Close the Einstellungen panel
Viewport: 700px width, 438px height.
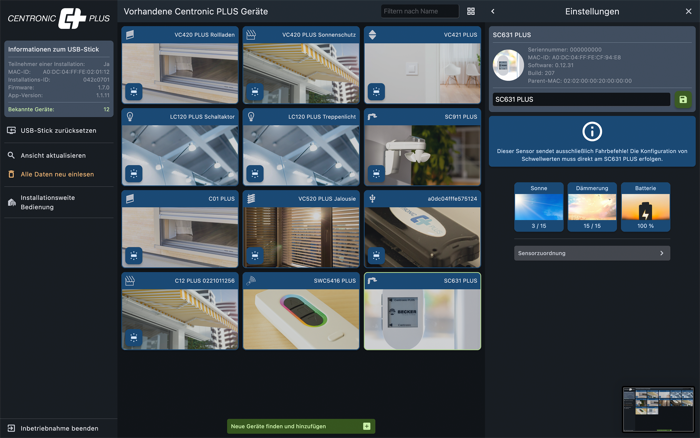coord(688,11)
